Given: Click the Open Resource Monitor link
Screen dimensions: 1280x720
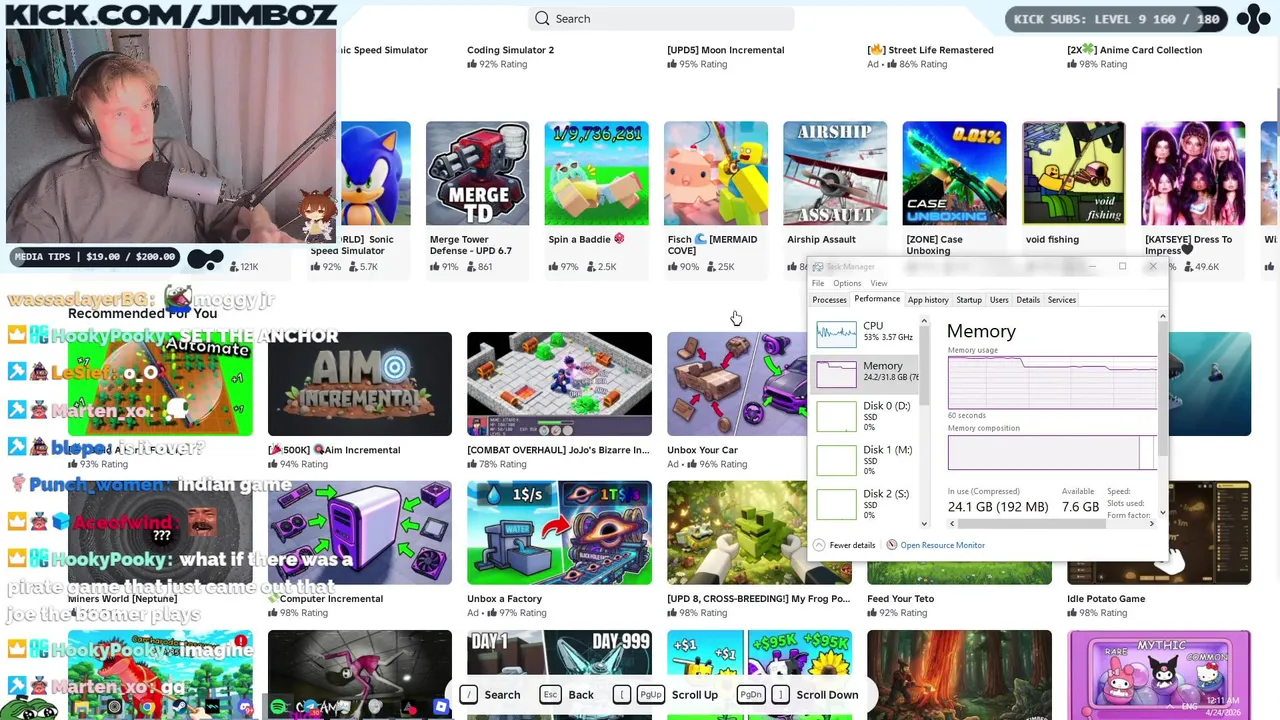Looking at the screenshot, I should click(942, 545).
